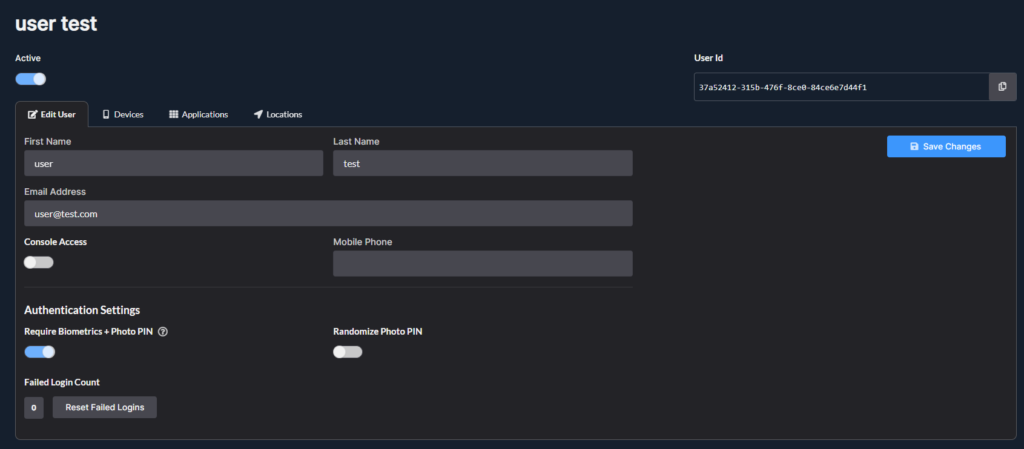Viewport: 1024px width, 449px height.
Task: Toggle the Active switch off
Action: (x=31, y=79)
